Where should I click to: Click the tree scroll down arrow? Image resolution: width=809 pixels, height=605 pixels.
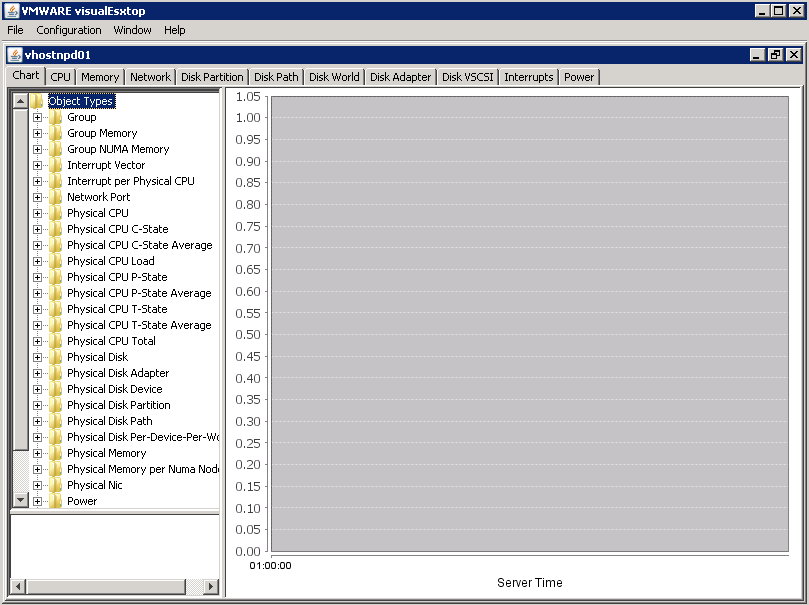[20, 499]
